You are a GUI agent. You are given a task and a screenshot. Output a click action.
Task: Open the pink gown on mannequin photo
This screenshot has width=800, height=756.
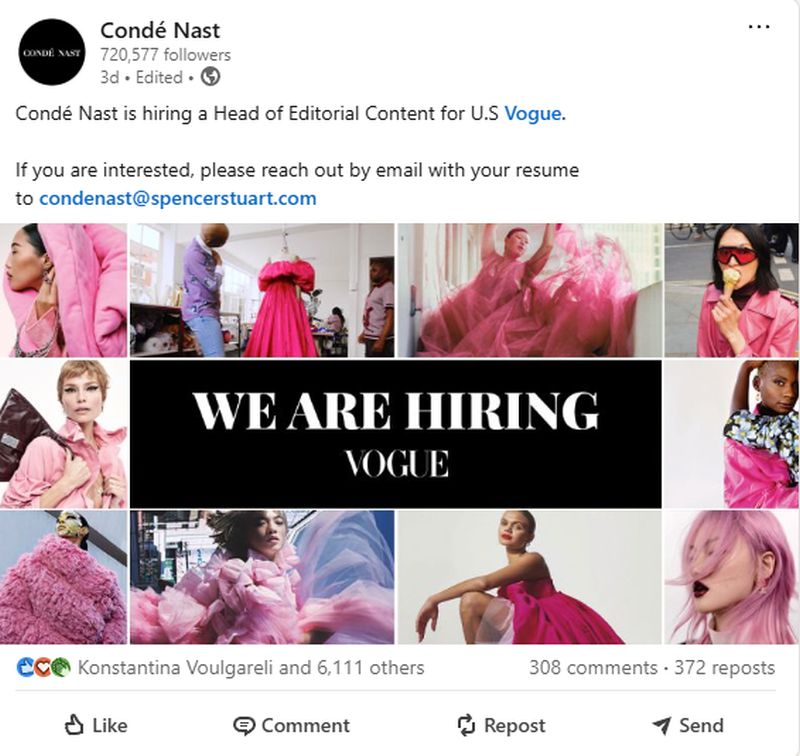(262, 290)
